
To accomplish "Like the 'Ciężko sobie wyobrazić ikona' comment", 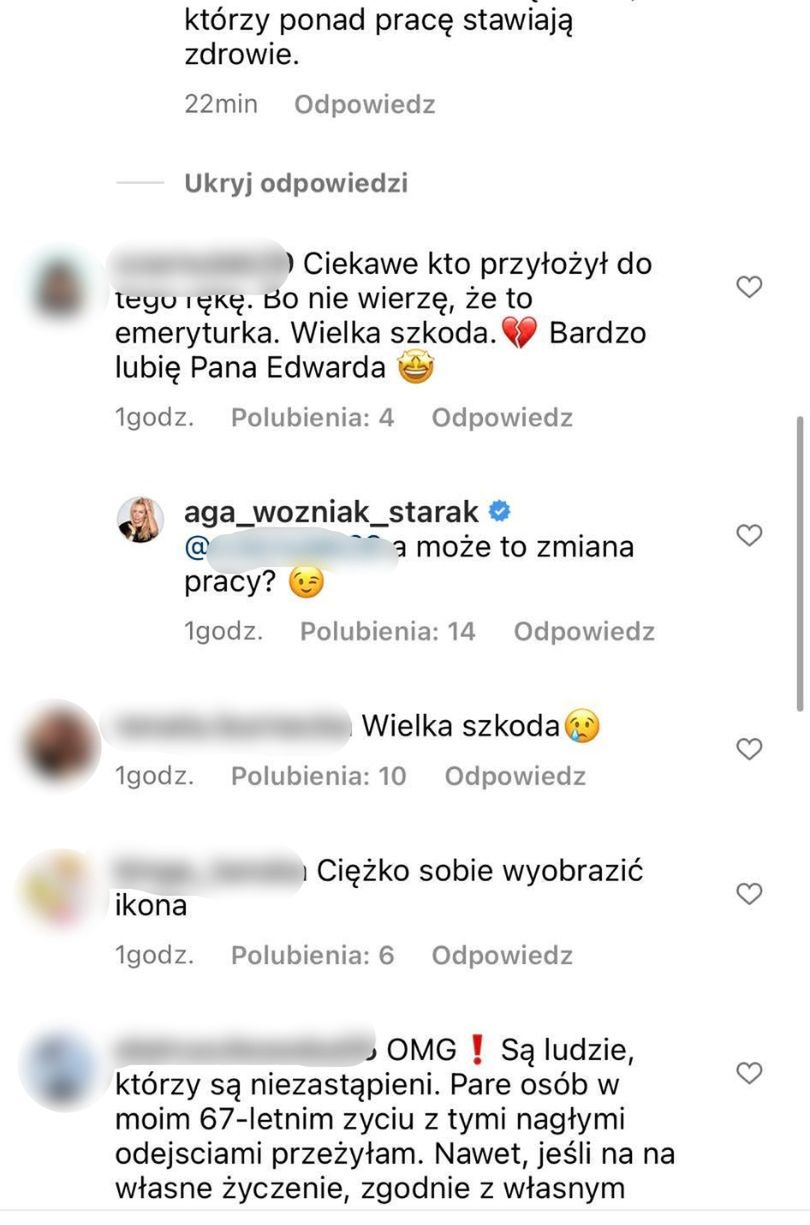I will (x=749, y=894).
